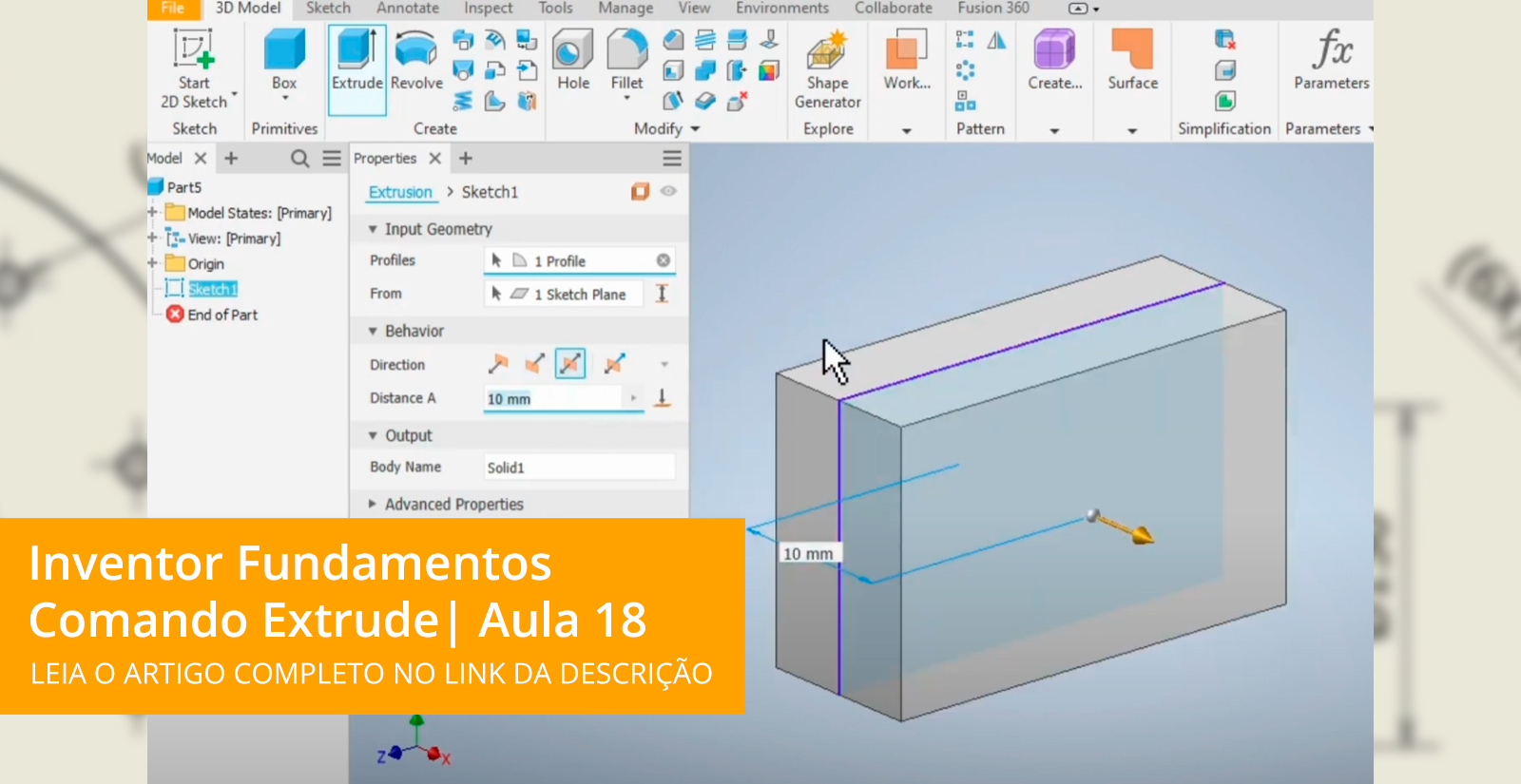1521x784 pixels.
Task: Click Start 2D Sketch icon
Action: click(x=194, y=50)
